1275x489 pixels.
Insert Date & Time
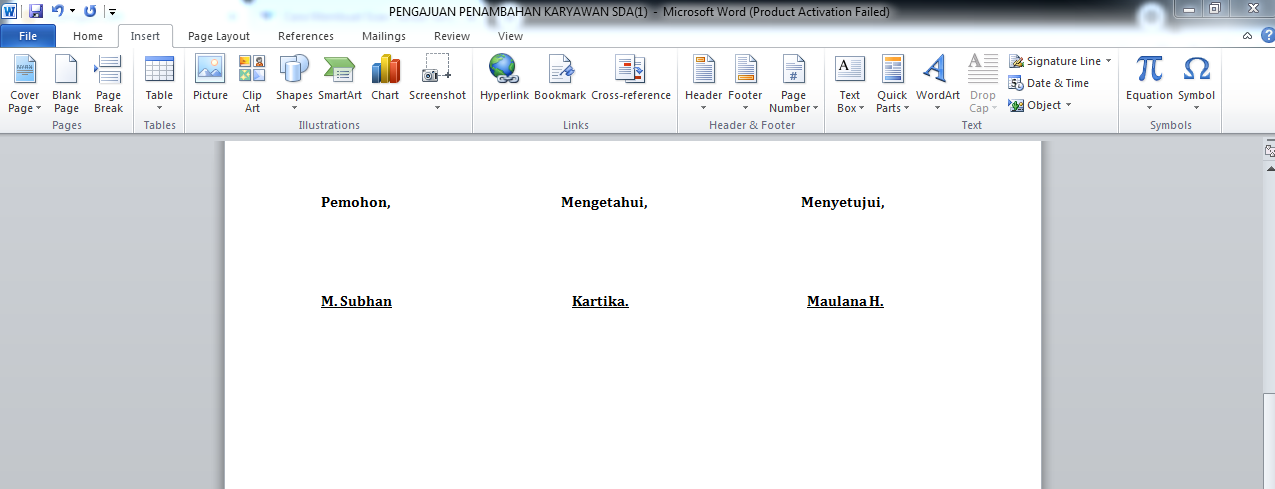1049,83
